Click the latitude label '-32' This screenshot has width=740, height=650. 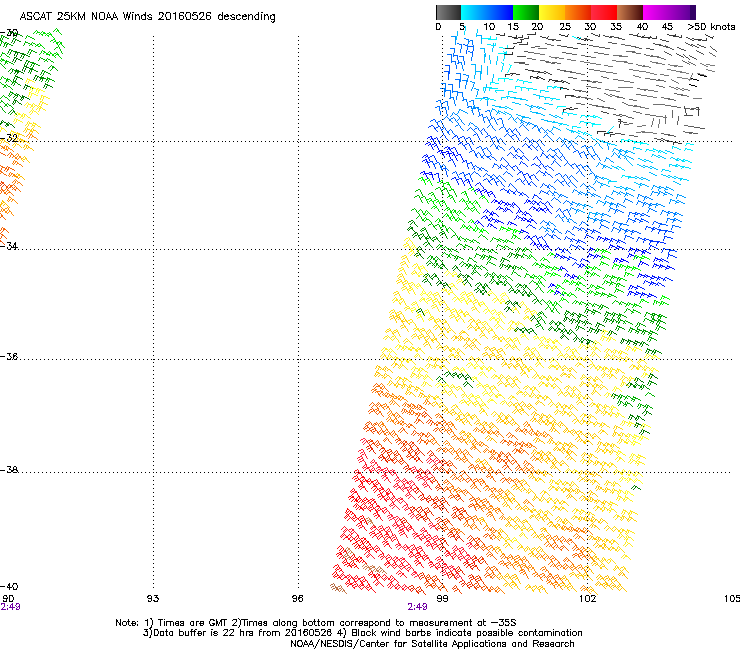[x=9, y=138]
